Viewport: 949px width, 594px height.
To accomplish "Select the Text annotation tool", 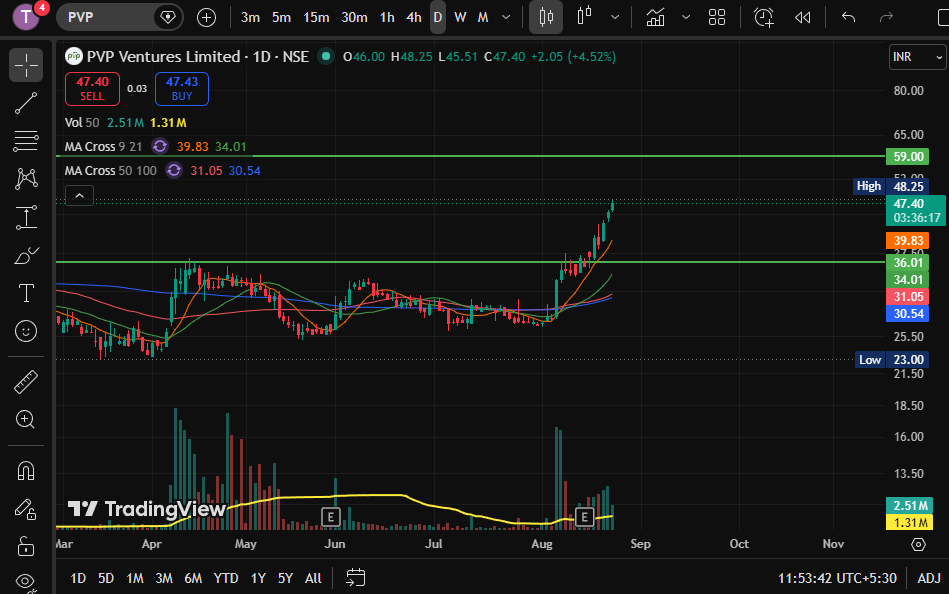I will [26, 293].
